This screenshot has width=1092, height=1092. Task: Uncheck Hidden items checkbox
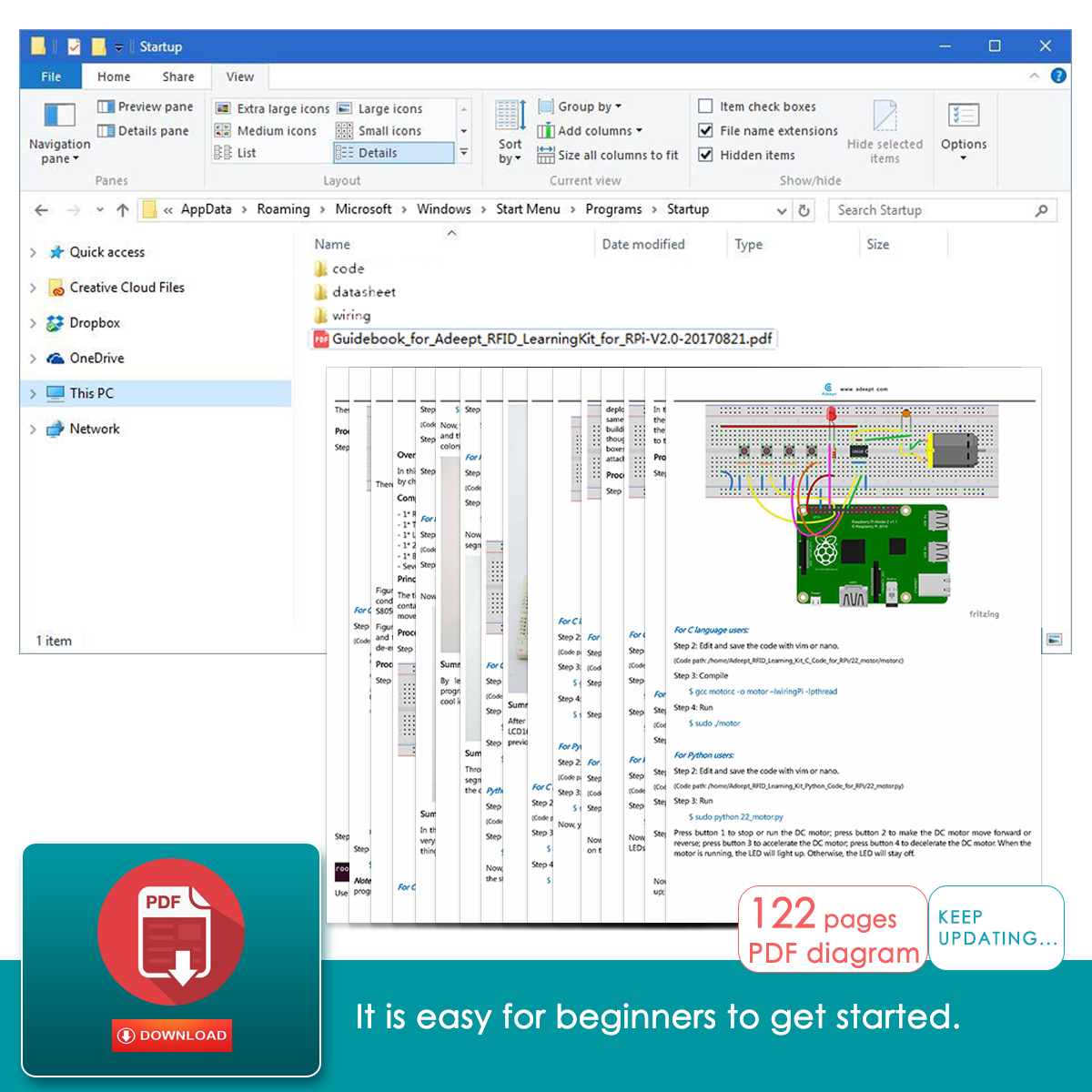point(705,155)
